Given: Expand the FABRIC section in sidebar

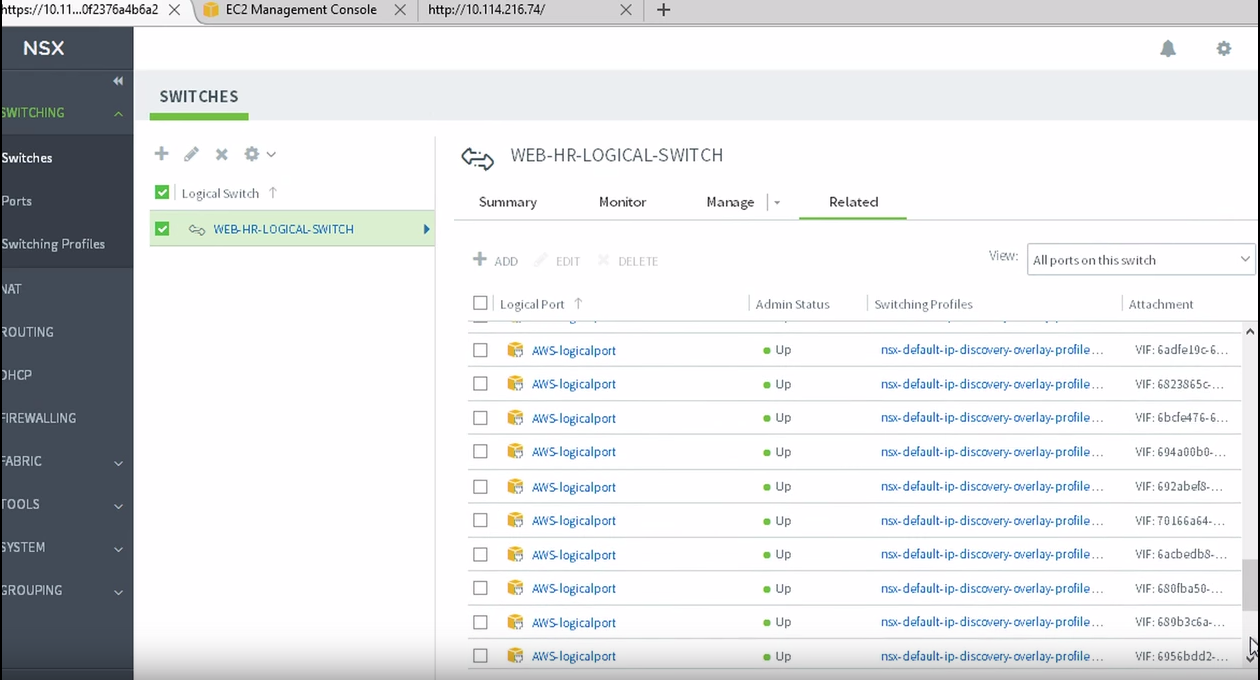Looking at the screenshot, I should click(118, 463).
